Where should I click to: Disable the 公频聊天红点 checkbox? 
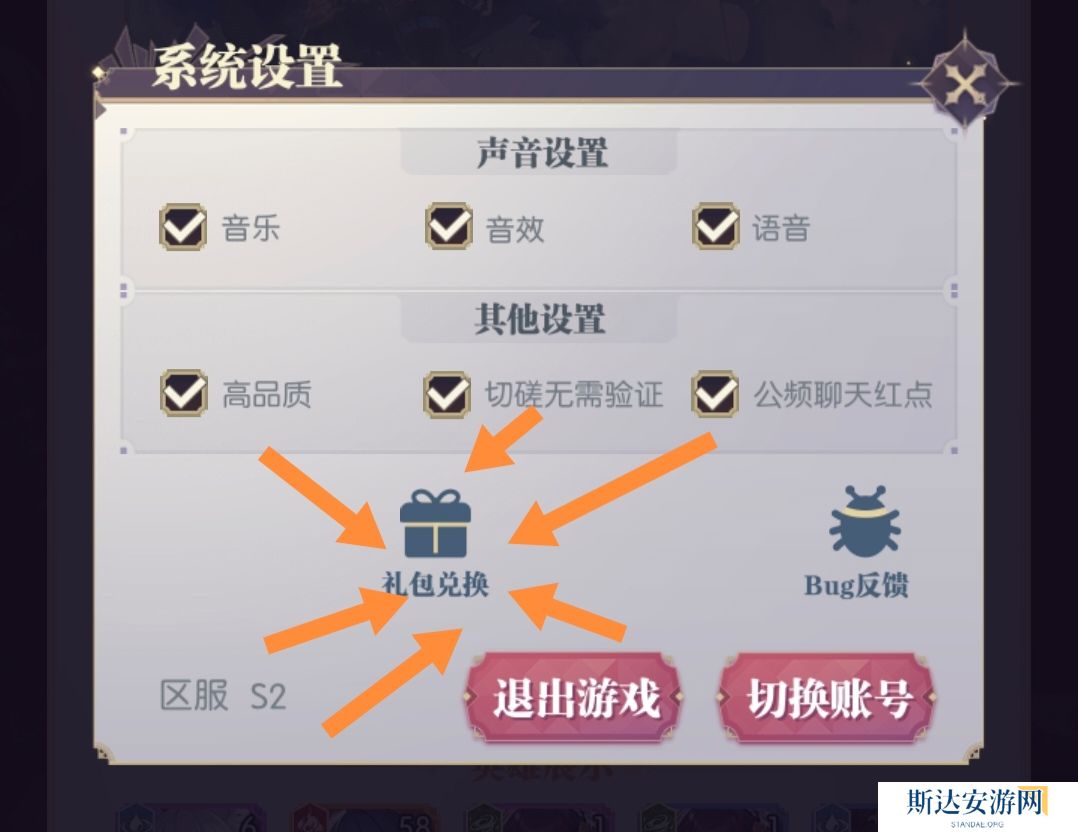716,394
